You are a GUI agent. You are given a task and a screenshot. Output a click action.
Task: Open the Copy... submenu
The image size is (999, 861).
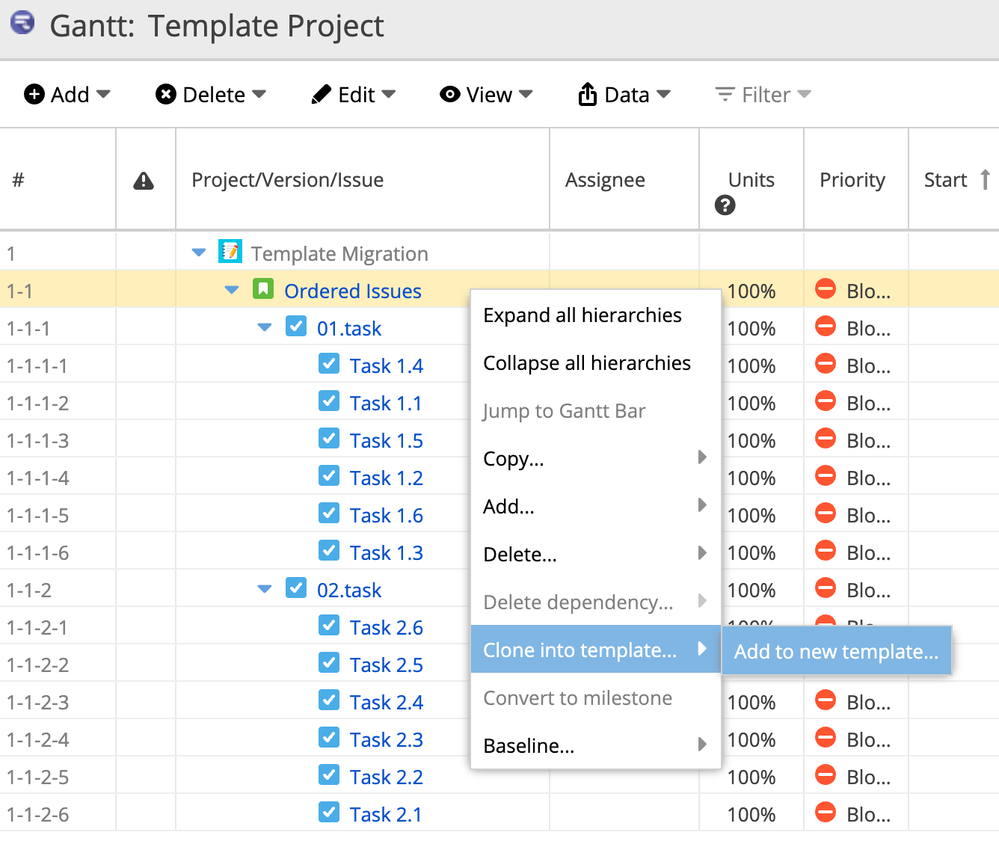coord(596,458)
